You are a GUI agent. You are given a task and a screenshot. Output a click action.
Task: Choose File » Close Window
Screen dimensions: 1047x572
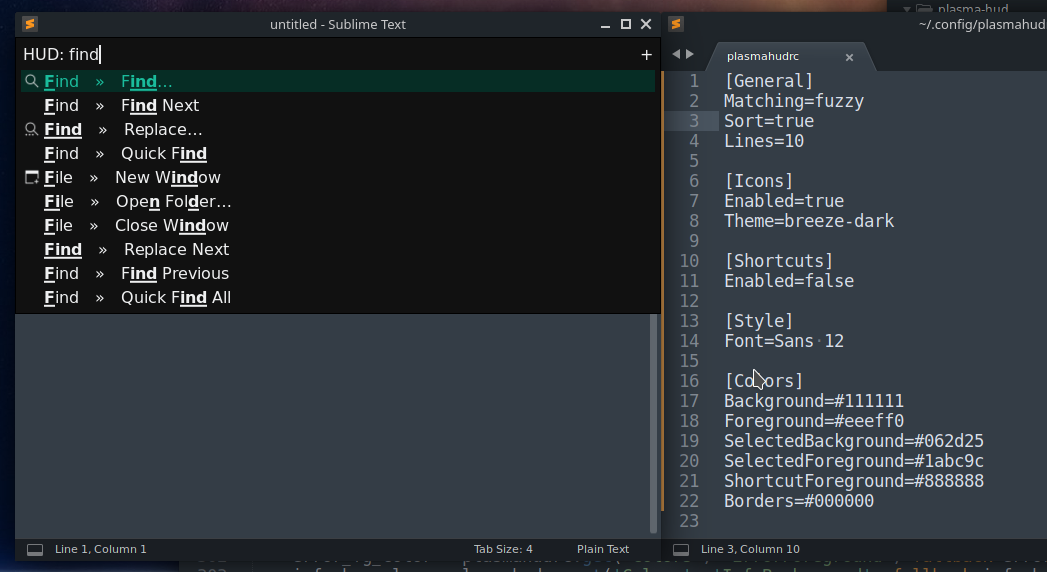[338, 226]
